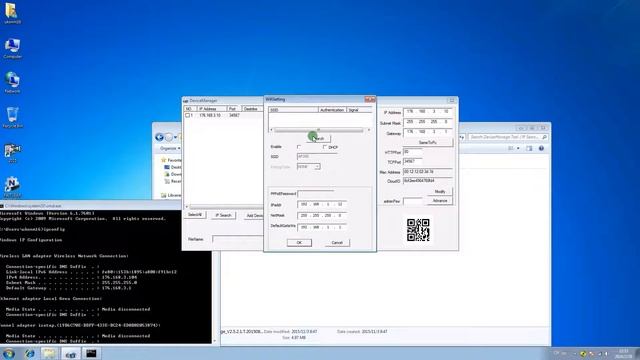
Task: Select Libraries in Explorer navigation pane
Action: click(171, 195)
